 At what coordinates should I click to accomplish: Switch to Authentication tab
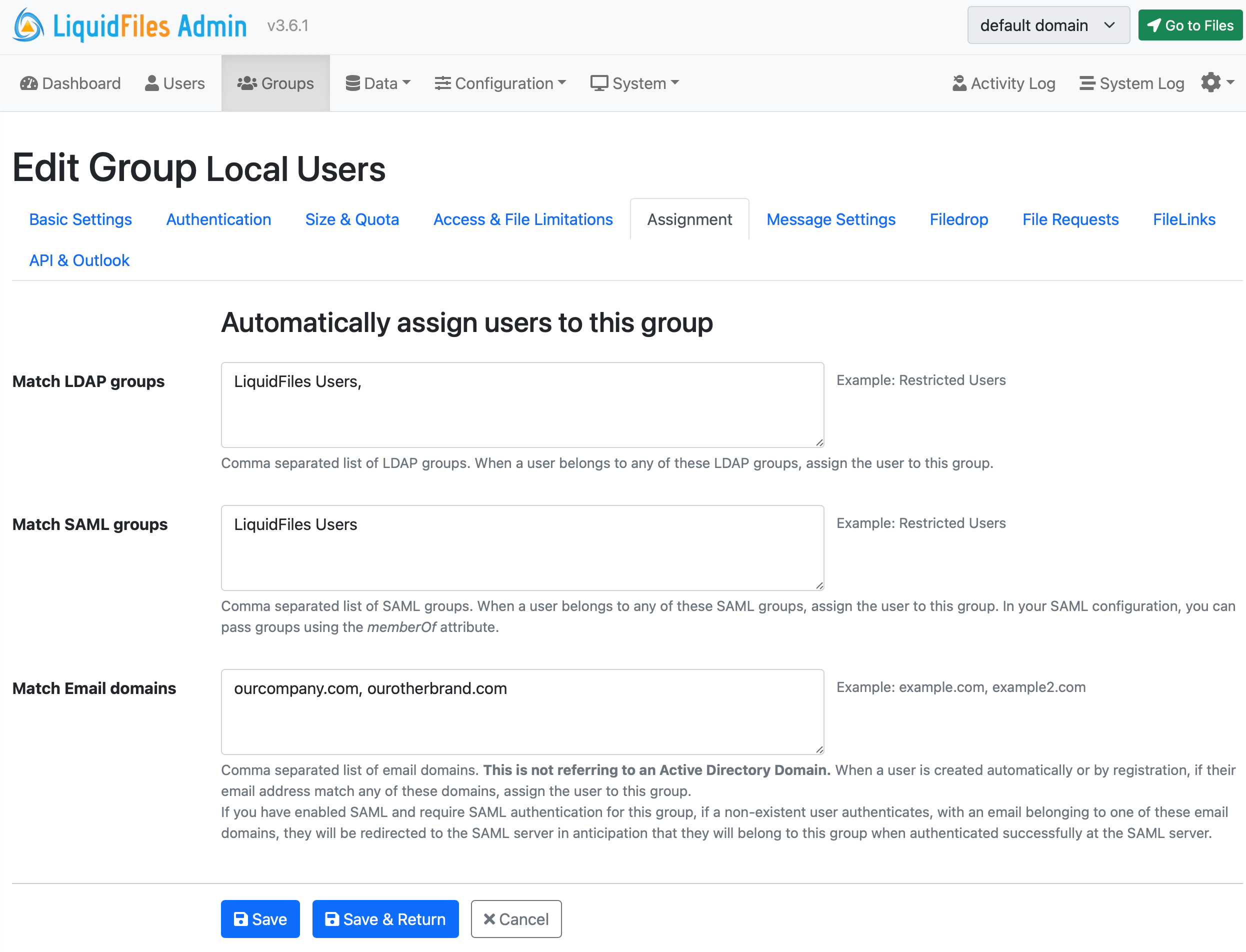[x=218, y=219]
